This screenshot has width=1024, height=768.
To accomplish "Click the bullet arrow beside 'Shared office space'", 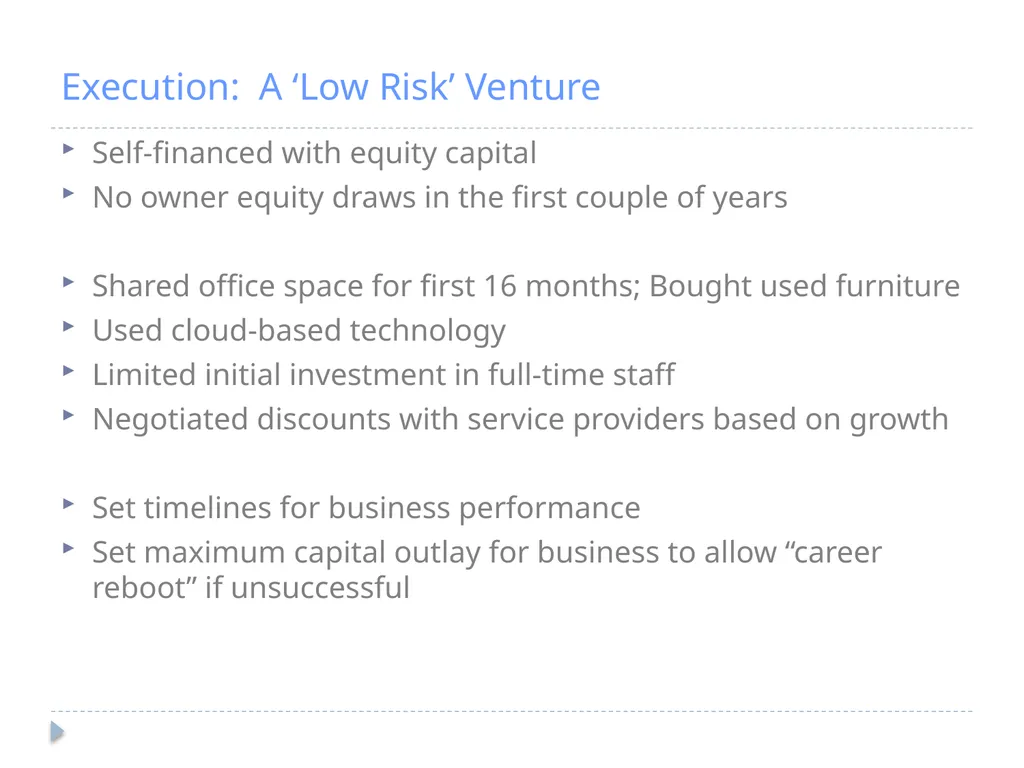I will [x=69, y=282].
